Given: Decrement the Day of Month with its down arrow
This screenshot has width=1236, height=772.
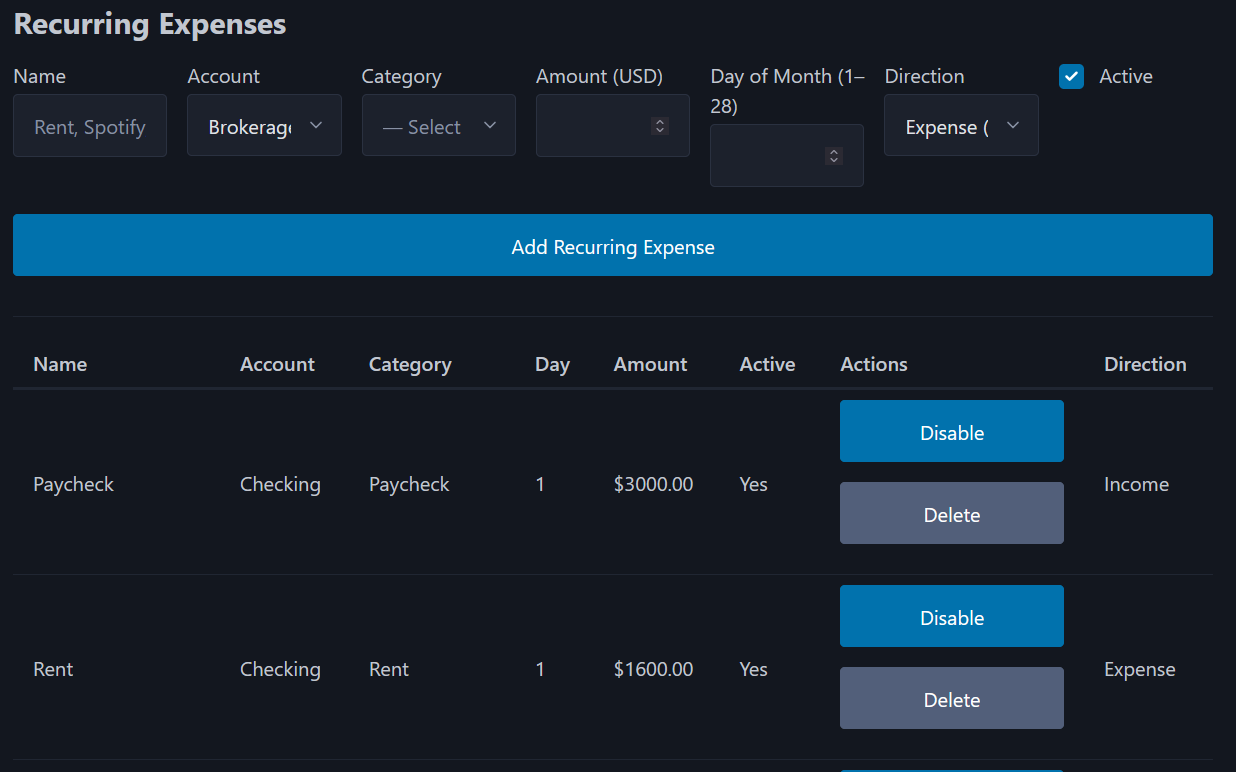Looking at the screenshot, I should point(833,160).
